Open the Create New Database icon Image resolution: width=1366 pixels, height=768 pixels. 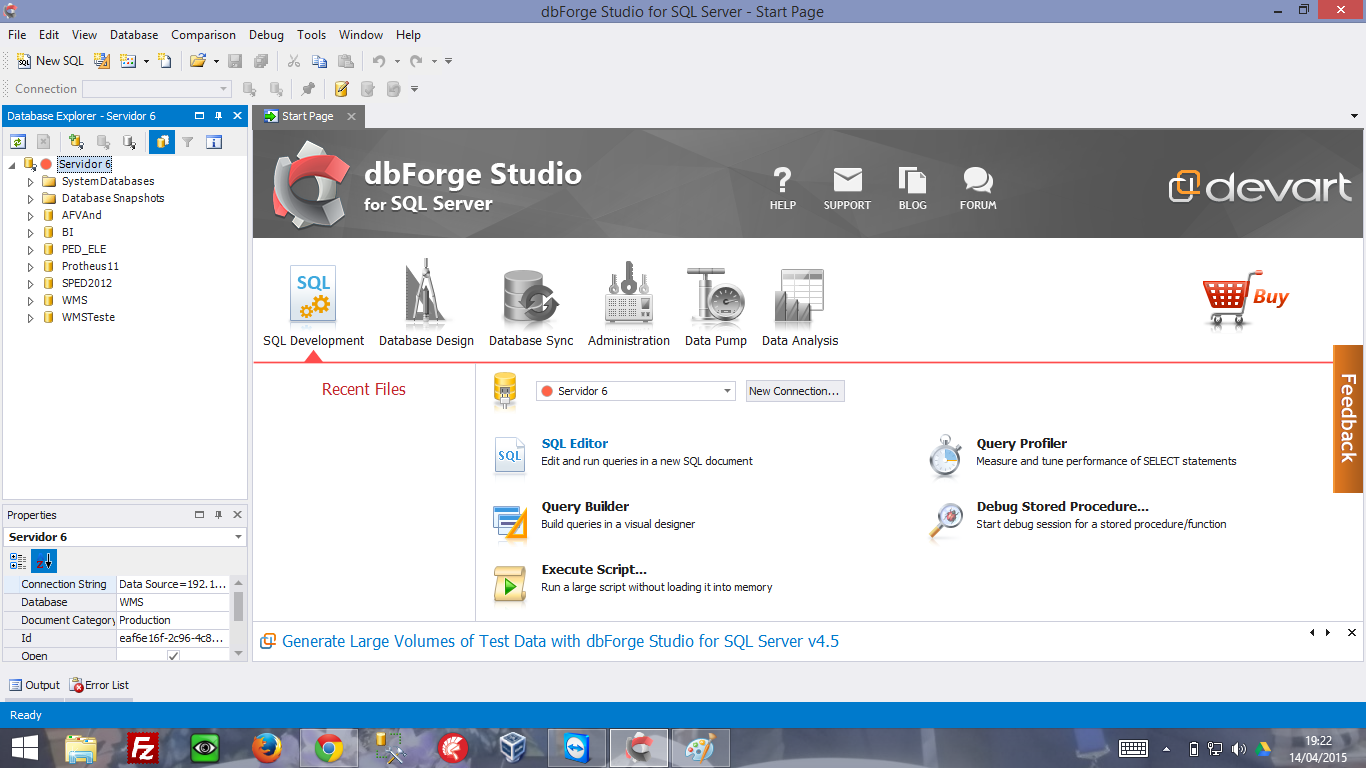pos(76,141)
